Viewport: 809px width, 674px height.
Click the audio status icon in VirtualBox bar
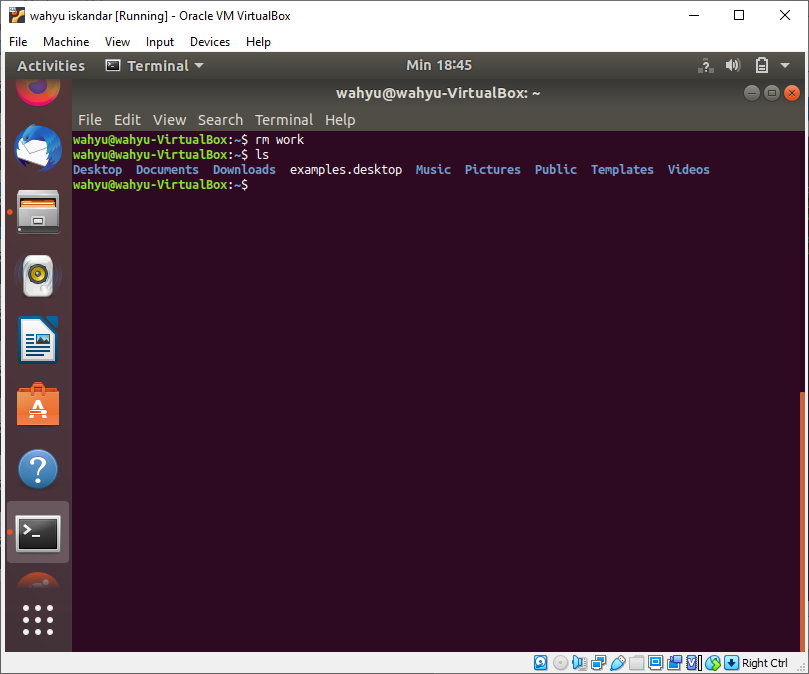pyautogui.click(x=579, y=663)
